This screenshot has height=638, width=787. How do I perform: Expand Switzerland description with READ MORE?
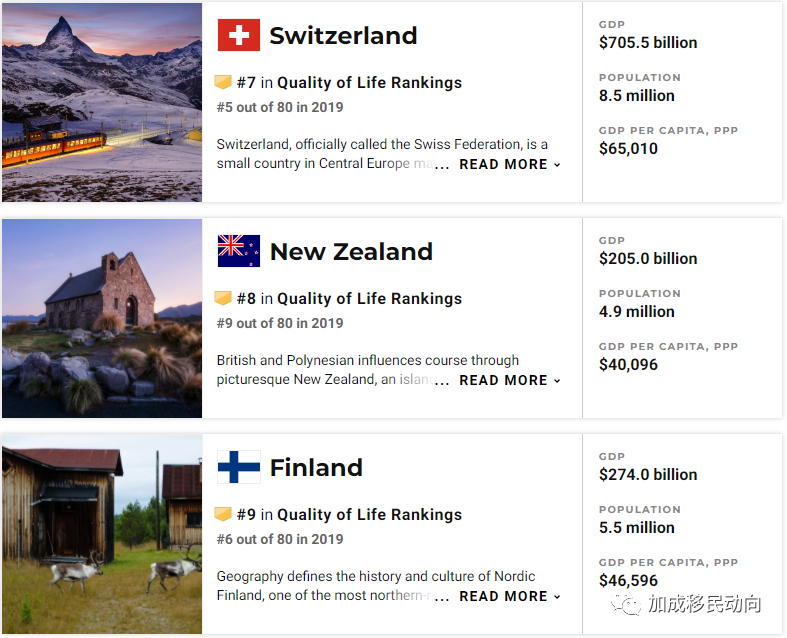tap(509, 165)
